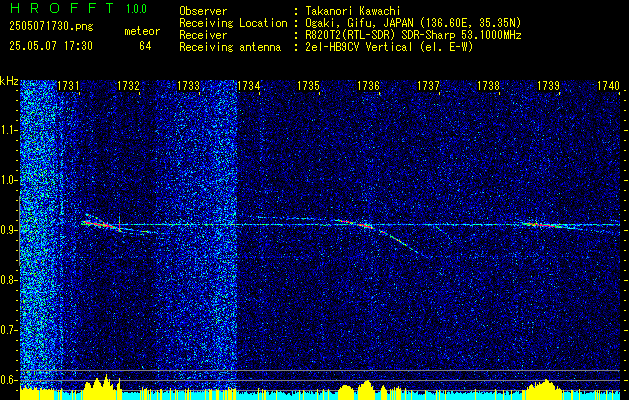Click the 1731 time marker

coord(68,85)
